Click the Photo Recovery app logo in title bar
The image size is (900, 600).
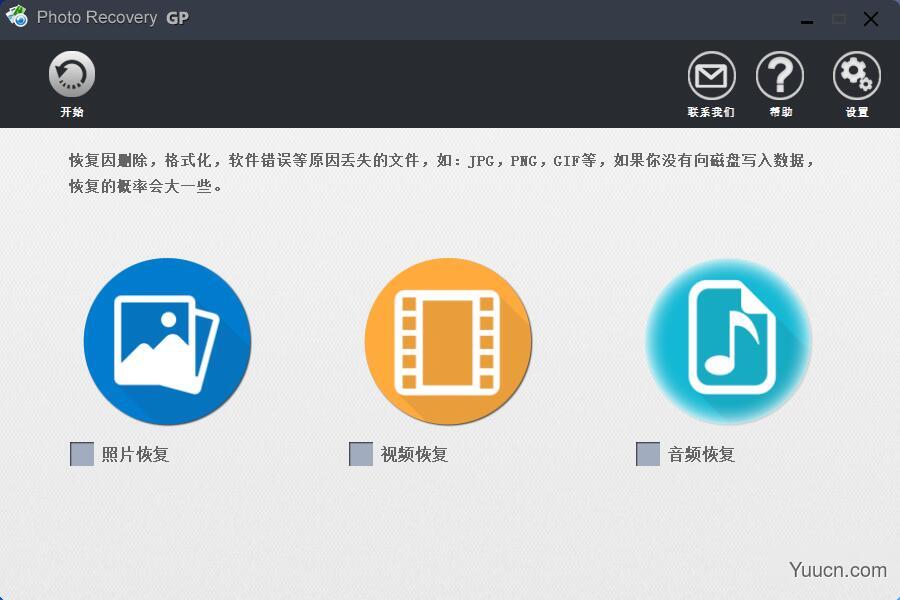pos(17,17)
